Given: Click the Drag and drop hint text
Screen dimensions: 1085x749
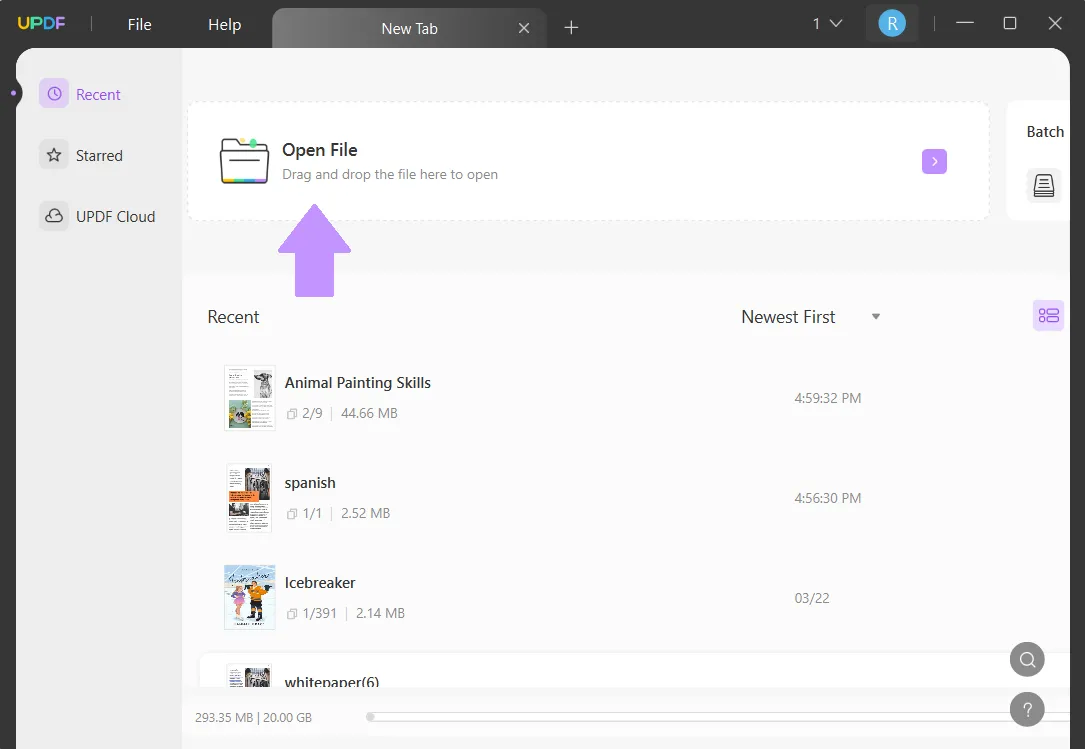Looking at the screenshot, I should tap(390, 174).
